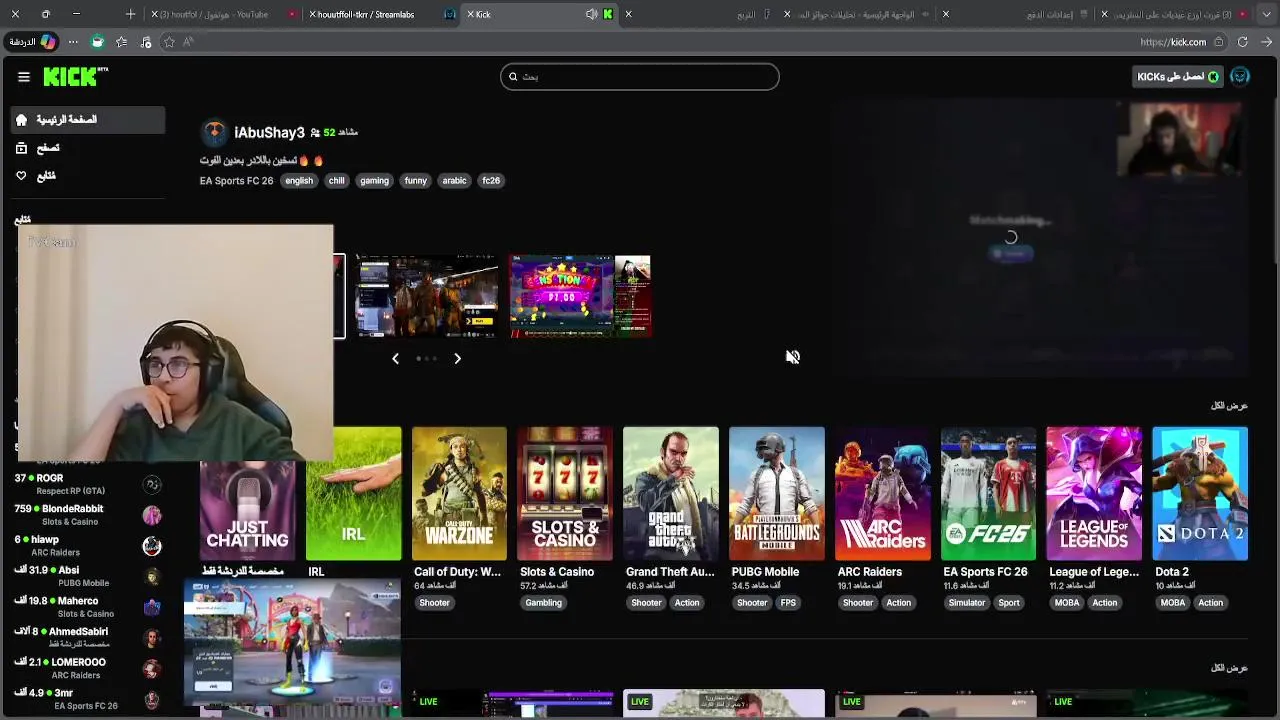
Task: Click the search magnifier icon
Action: click(x=513, y=77)
